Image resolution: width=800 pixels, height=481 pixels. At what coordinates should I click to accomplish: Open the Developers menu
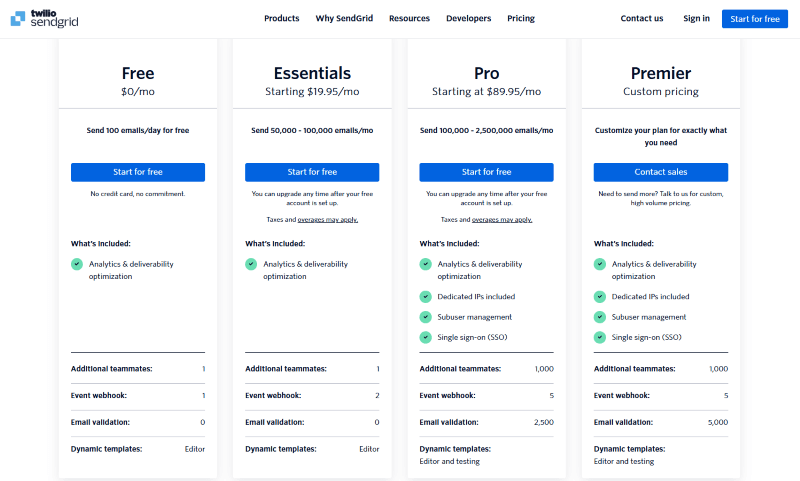click(468, 18)
